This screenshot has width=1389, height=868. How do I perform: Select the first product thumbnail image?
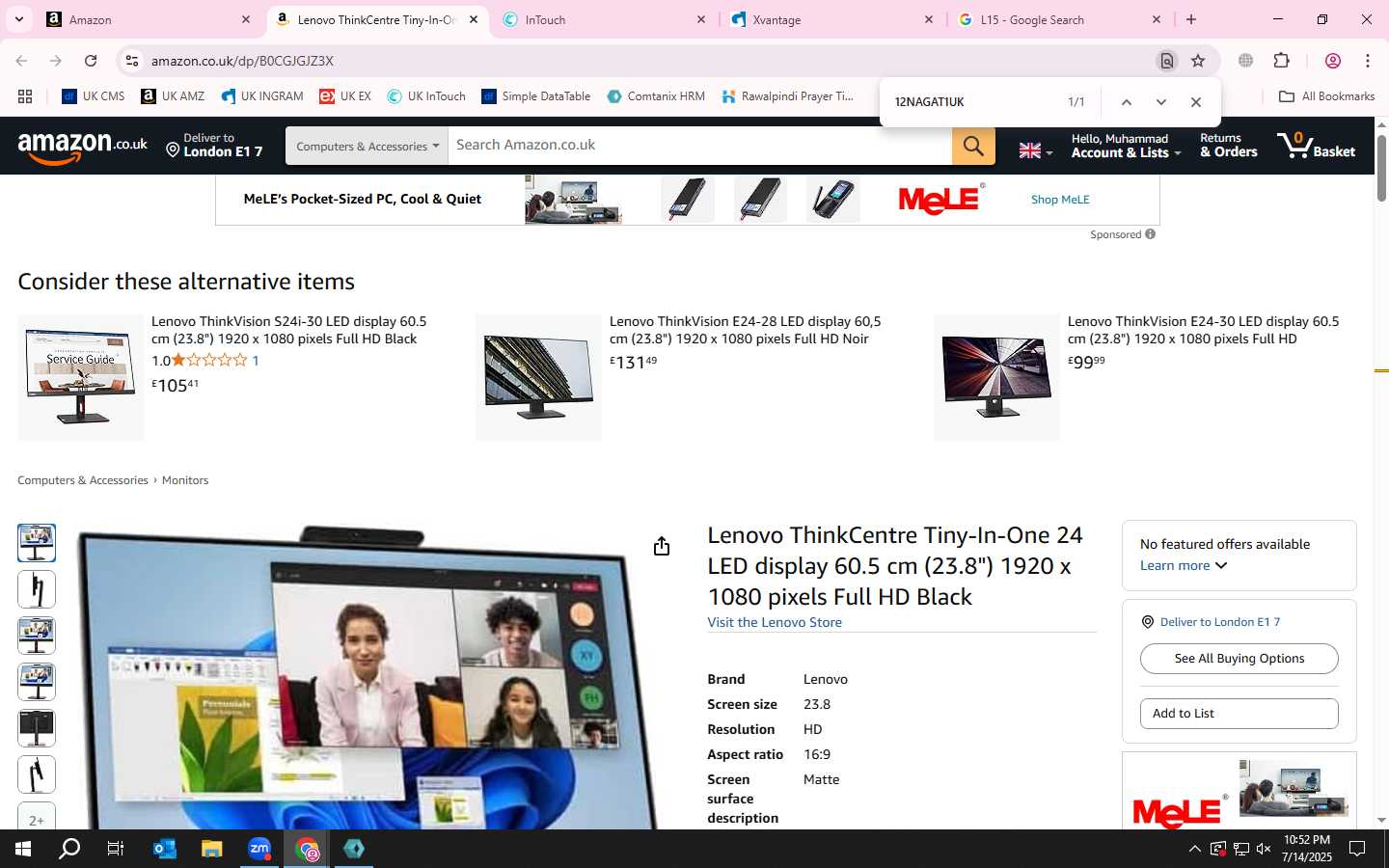(37, 543)
